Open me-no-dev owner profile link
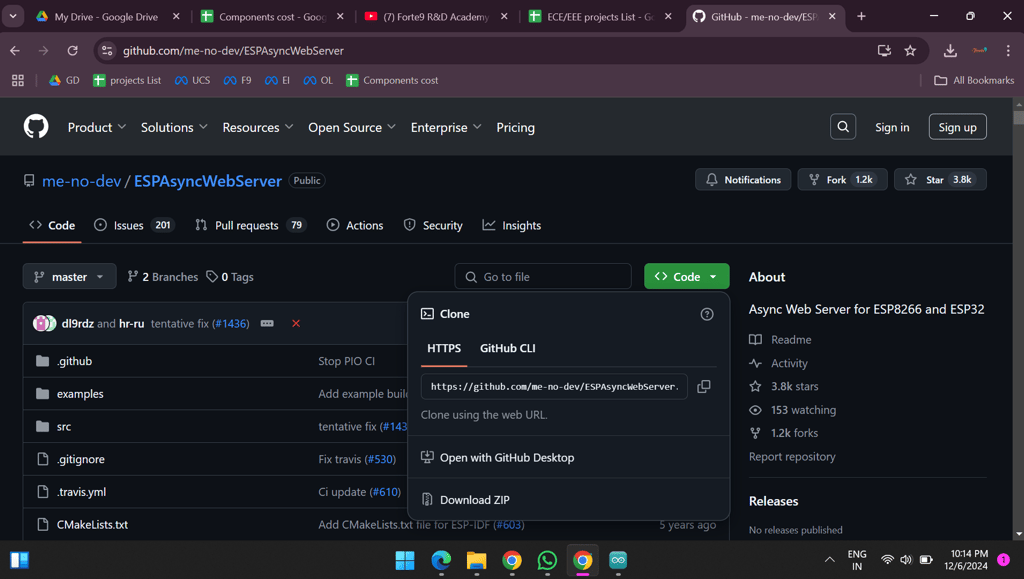The height and width of the screenshot is (579, 1024). click(82, 181)
